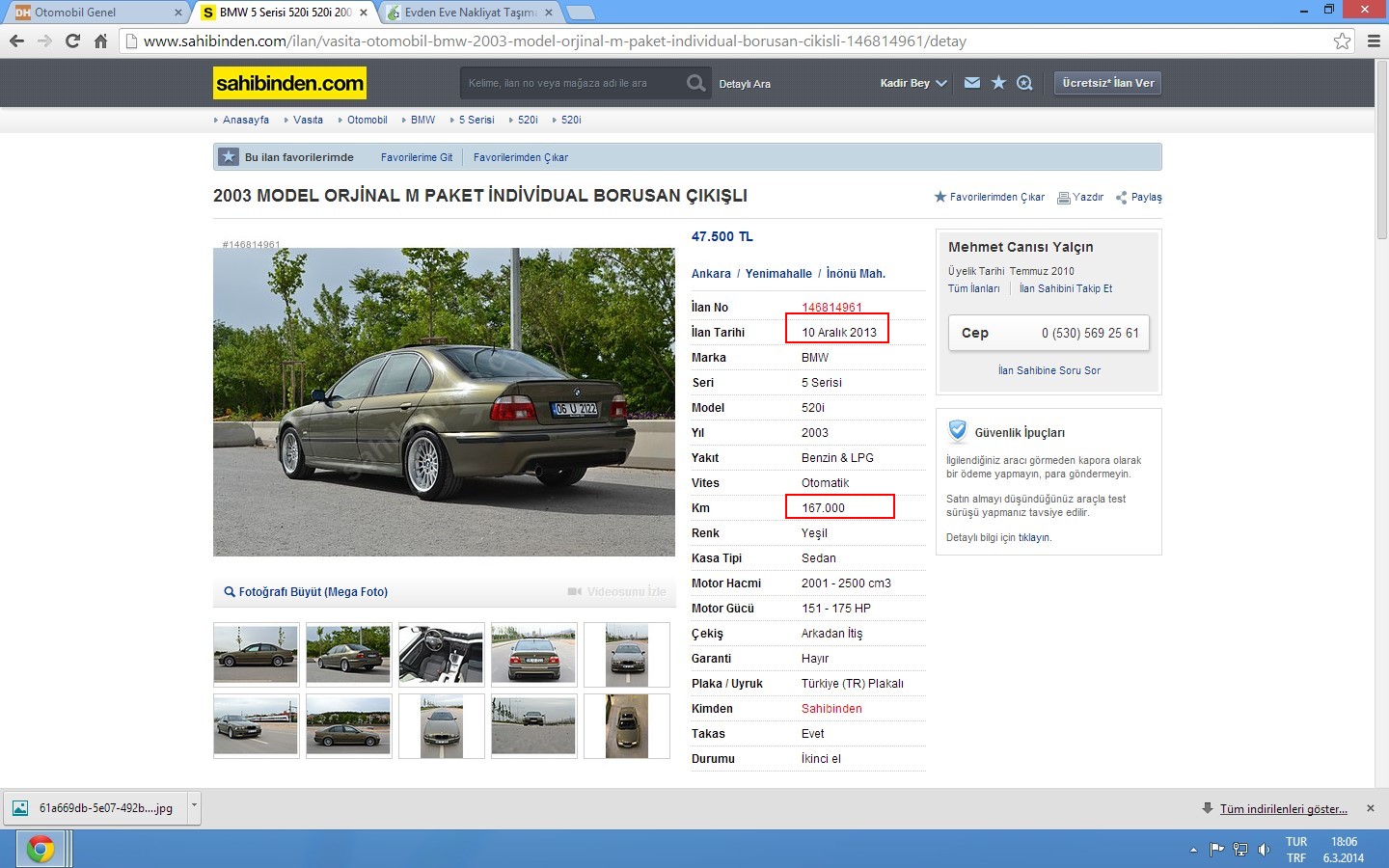The image size is (1389, 868).
Task: Open the browser home page
Action: coord(100,41)
